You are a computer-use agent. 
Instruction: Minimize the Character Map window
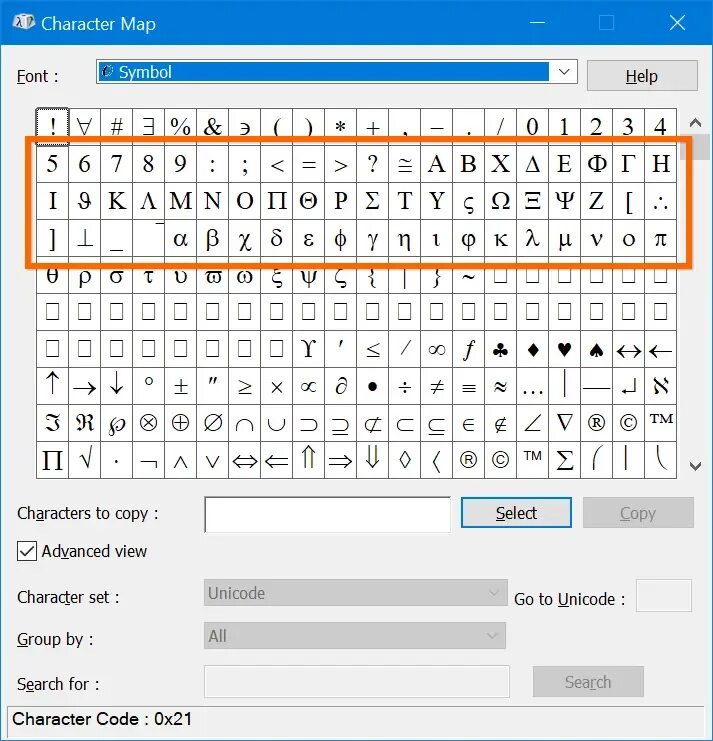tap(537, 23)
